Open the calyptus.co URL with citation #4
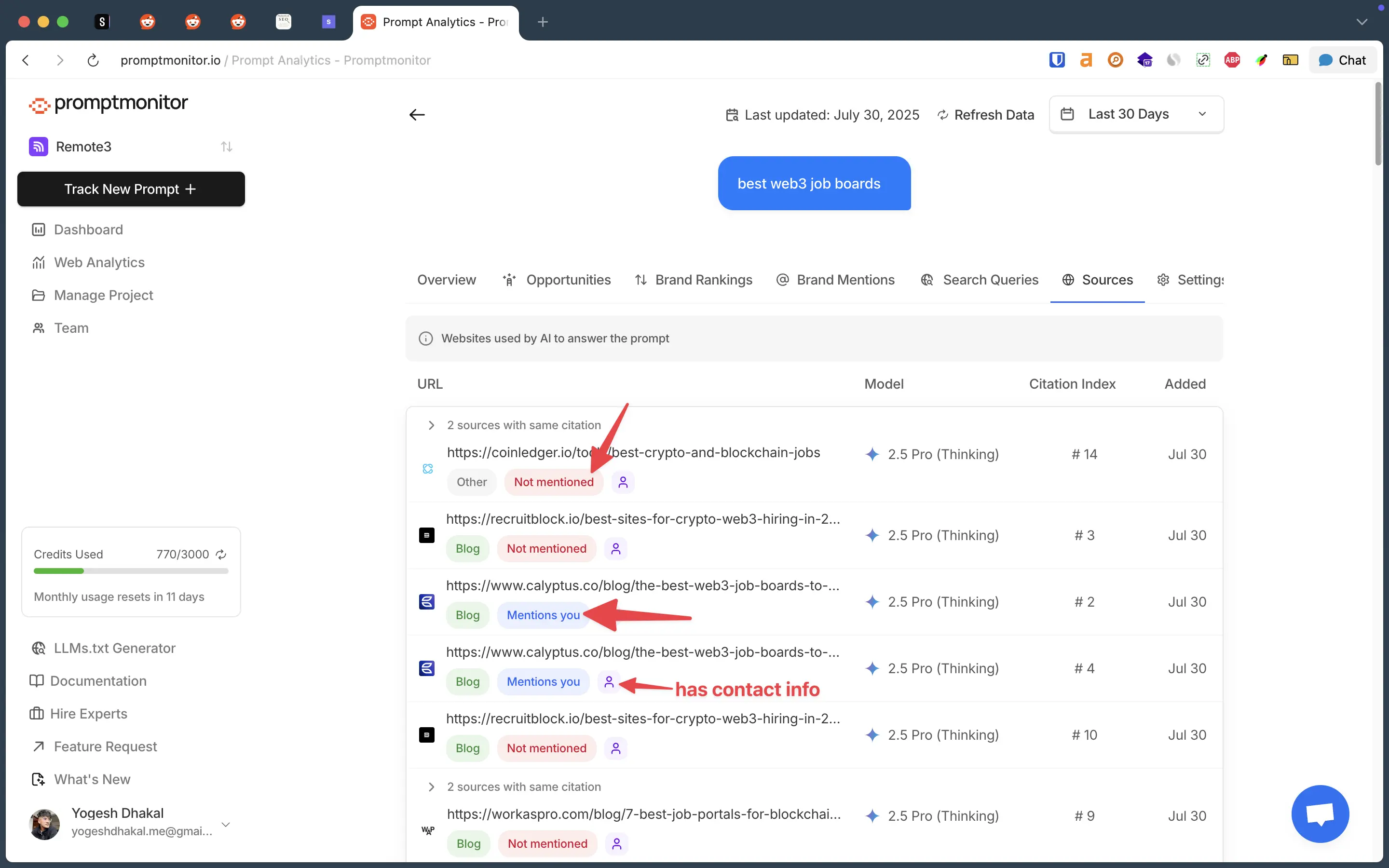Viewport: 1389px width, 868px height. point(643,652)
